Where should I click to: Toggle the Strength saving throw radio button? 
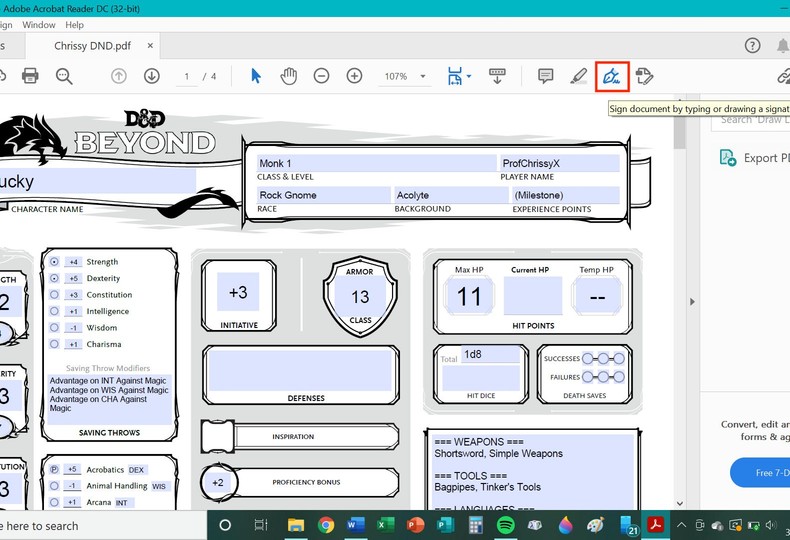click(x=54, y=262)
